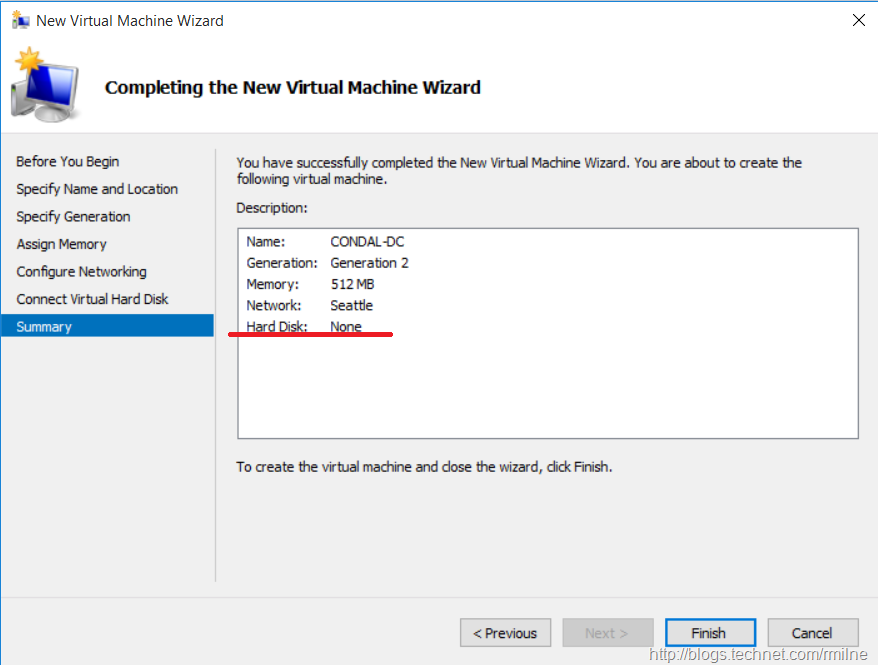Image resolution: width=878 pixels, height=665 pixels.
Task: Jump to the Configure Networking step
Action: pyautogui.click(x=81, y=272)
